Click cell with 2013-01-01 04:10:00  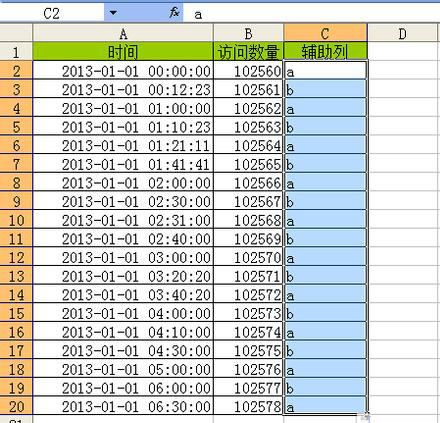(x=123, y=331)
